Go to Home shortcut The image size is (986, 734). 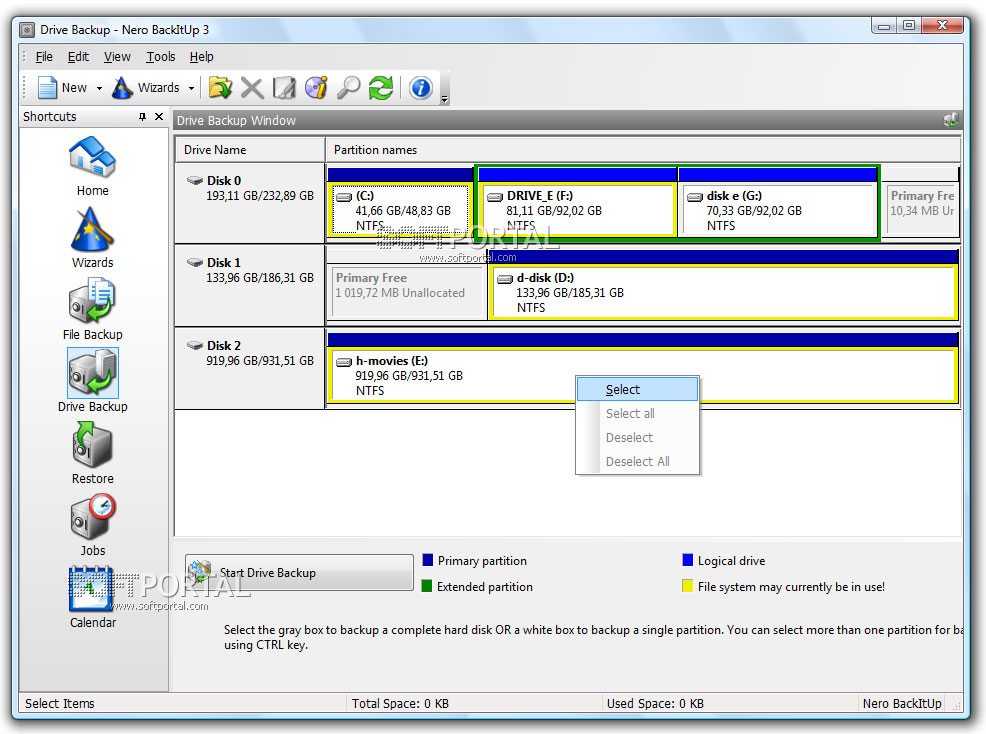click(x=92, y=166)
